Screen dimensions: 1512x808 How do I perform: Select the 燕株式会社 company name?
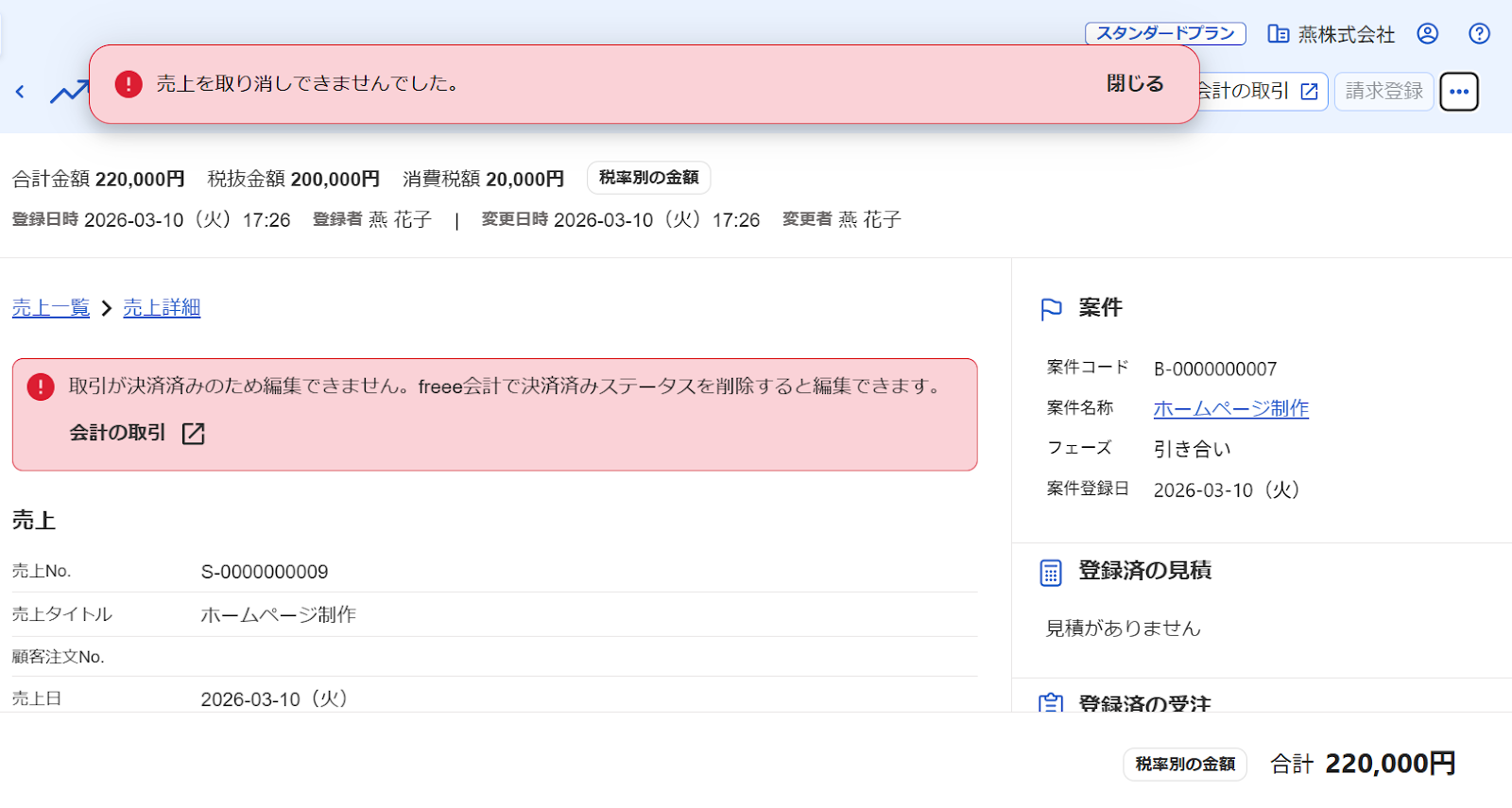click(x=1346, y=35)
